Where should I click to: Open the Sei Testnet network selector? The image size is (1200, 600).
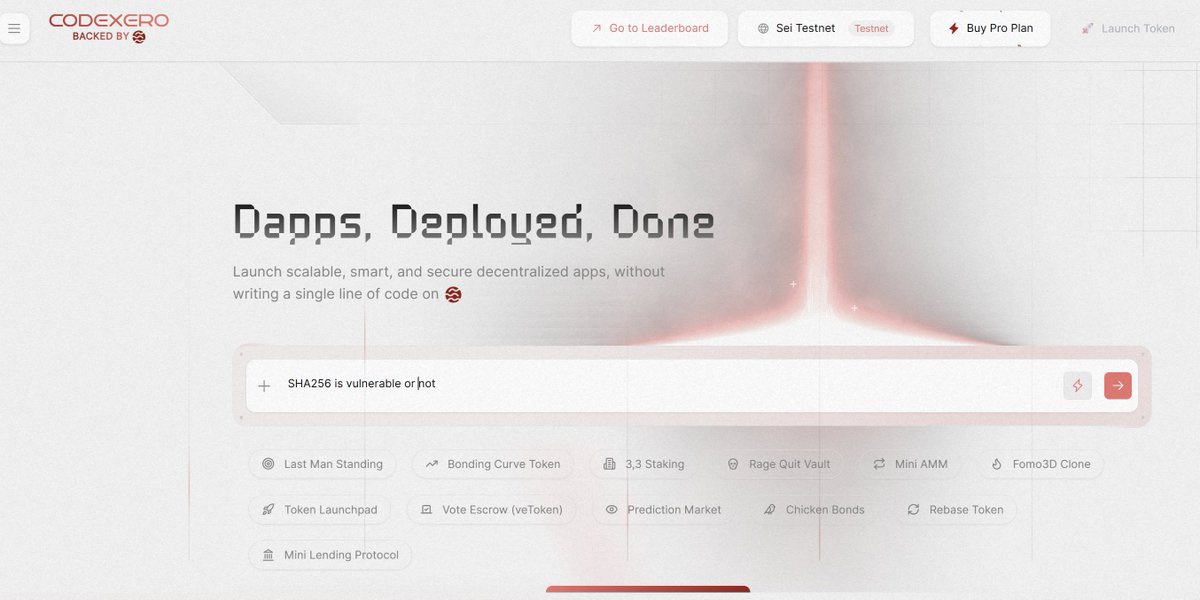826,28
